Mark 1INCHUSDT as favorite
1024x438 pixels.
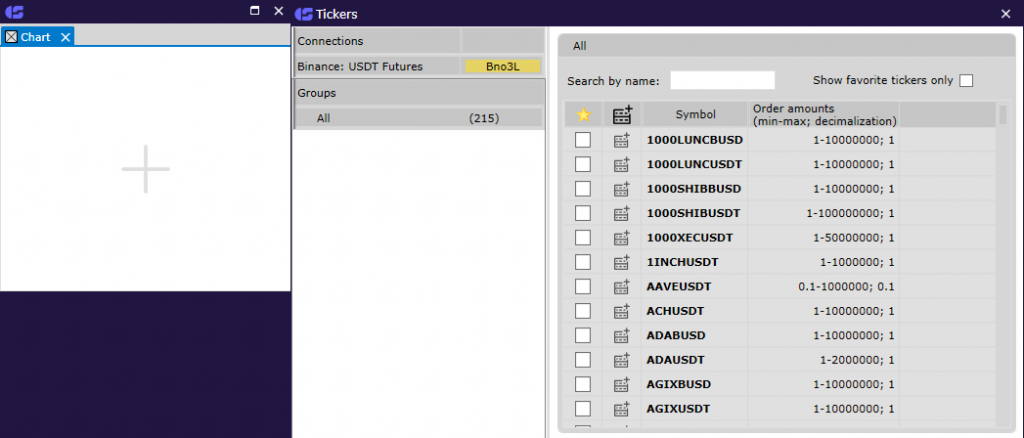coord(583,262)
